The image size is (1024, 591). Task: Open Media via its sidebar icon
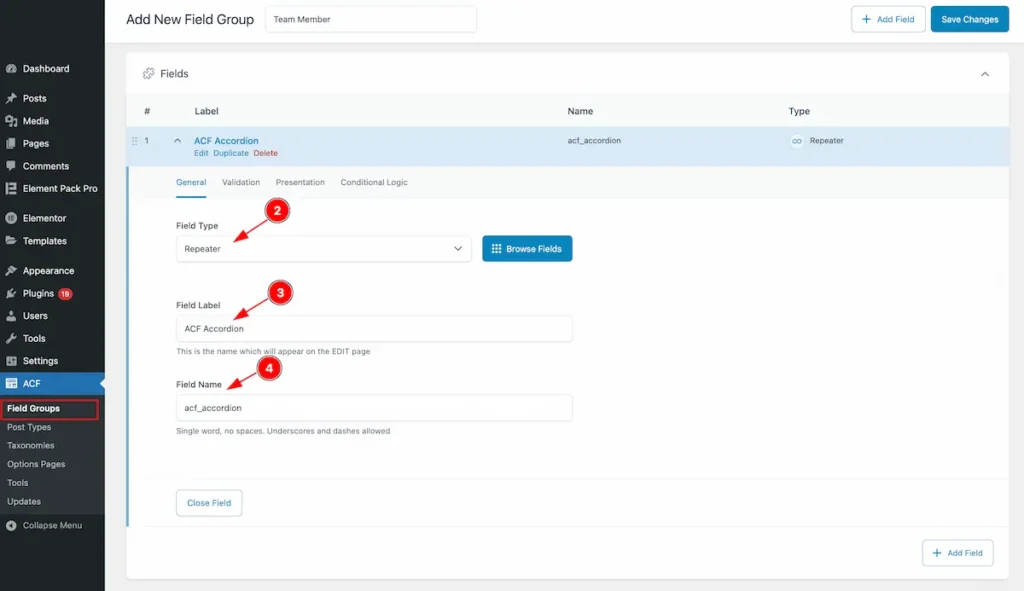click(11, 121)
